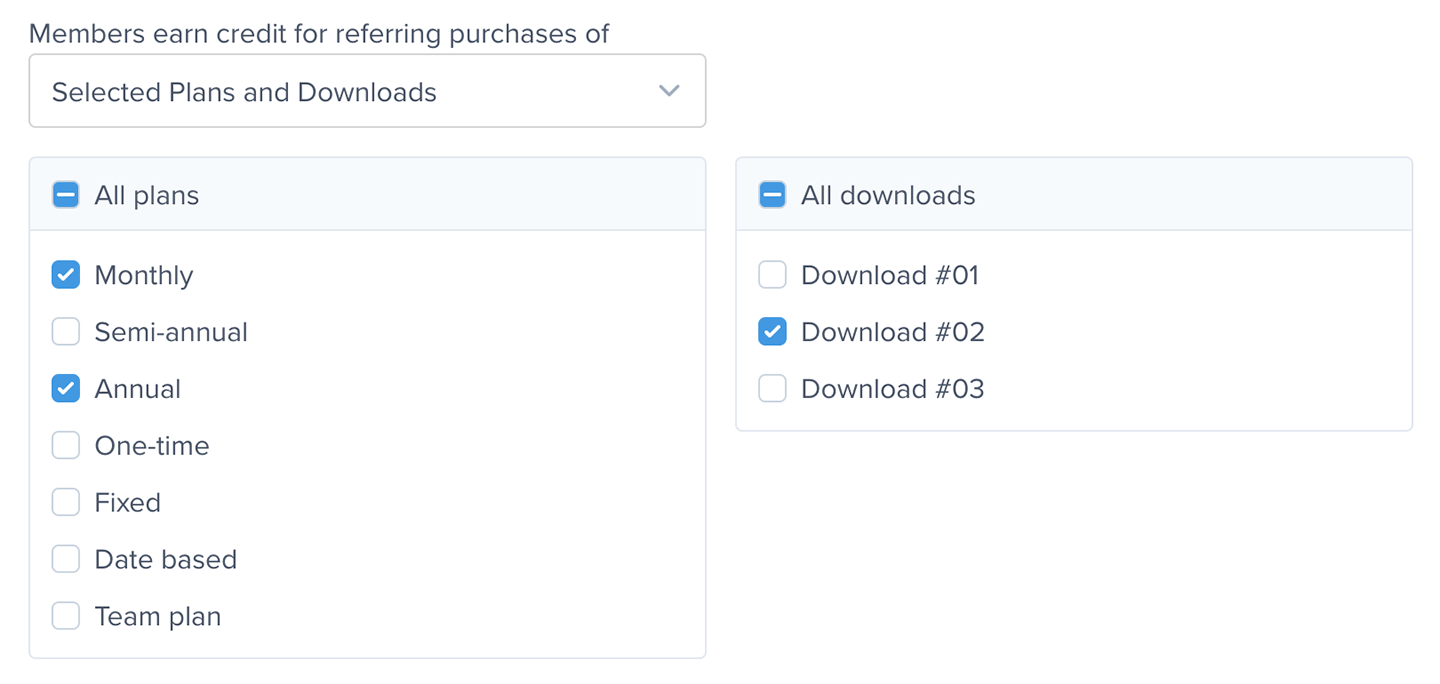Click the Monthly plan label
Viewport: 1440px width, 684px height.
144,275
